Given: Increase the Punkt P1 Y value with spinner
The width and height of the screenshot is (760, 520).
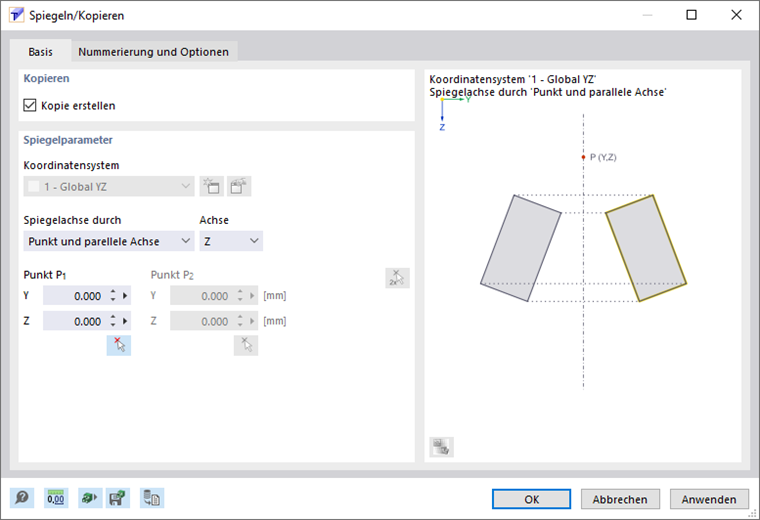Looking at the screenshot, I should click(113, 292).
